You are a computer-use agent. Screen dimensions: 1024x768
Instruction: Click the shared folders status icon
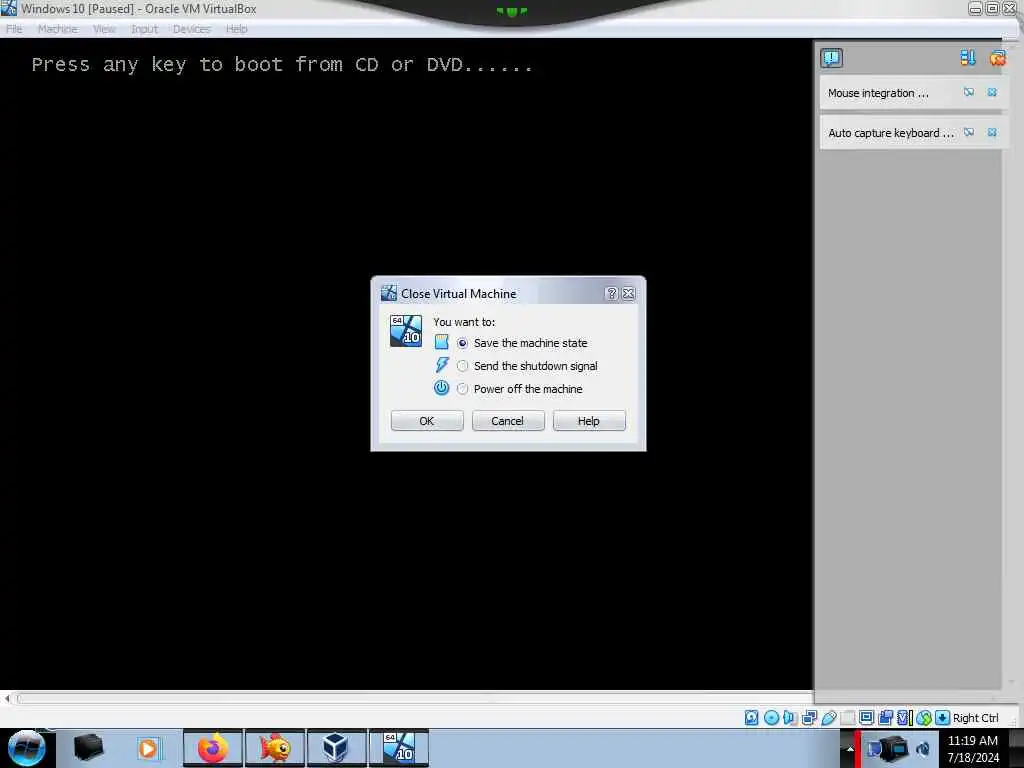847,718
